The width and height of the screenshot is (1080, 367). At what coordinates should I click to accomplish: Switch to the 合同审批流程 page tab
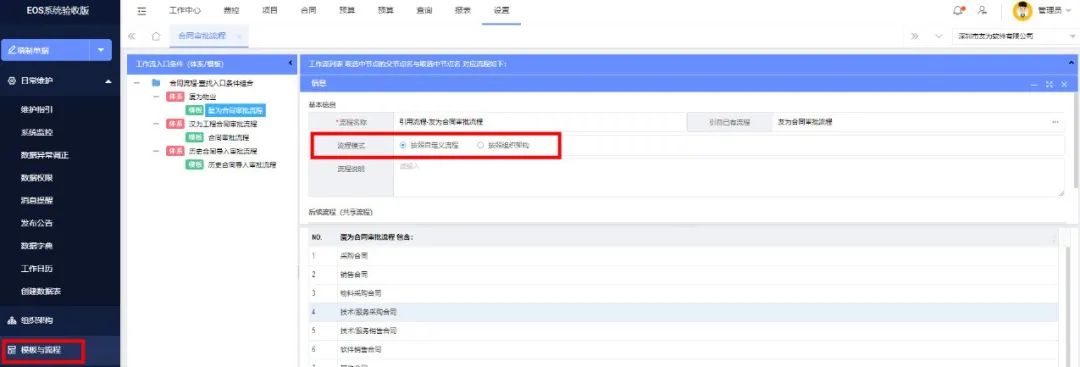pyautogui.click(x=202, y=36)
